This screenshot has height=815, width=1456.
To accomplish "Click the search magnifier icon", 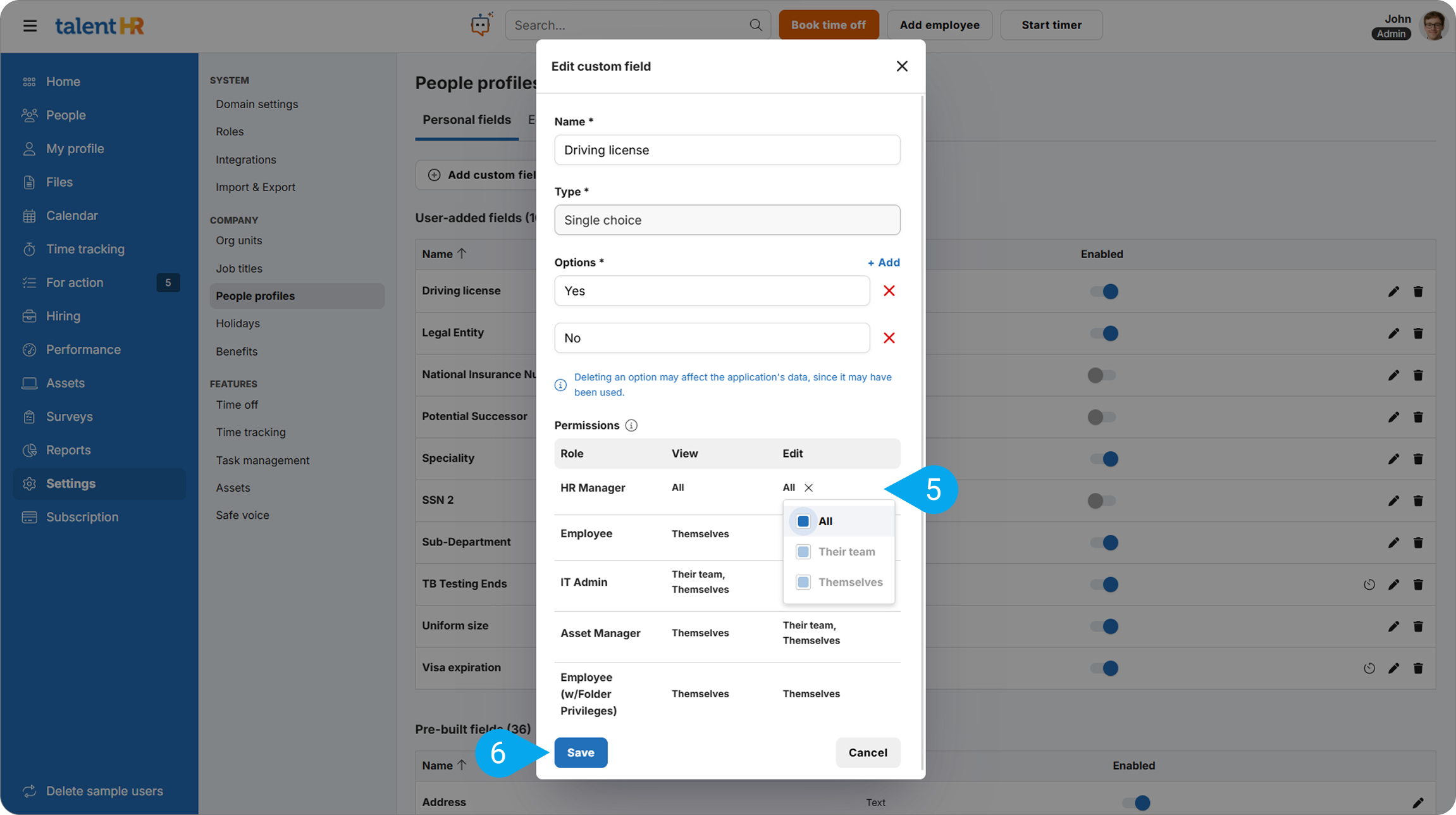I will point(755,25).
